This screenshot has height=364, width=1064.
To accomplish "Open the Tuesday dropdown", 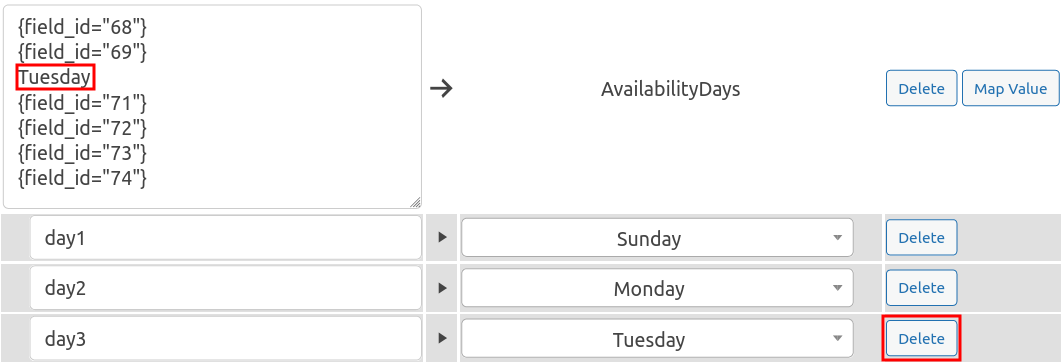I will [657, 338].
